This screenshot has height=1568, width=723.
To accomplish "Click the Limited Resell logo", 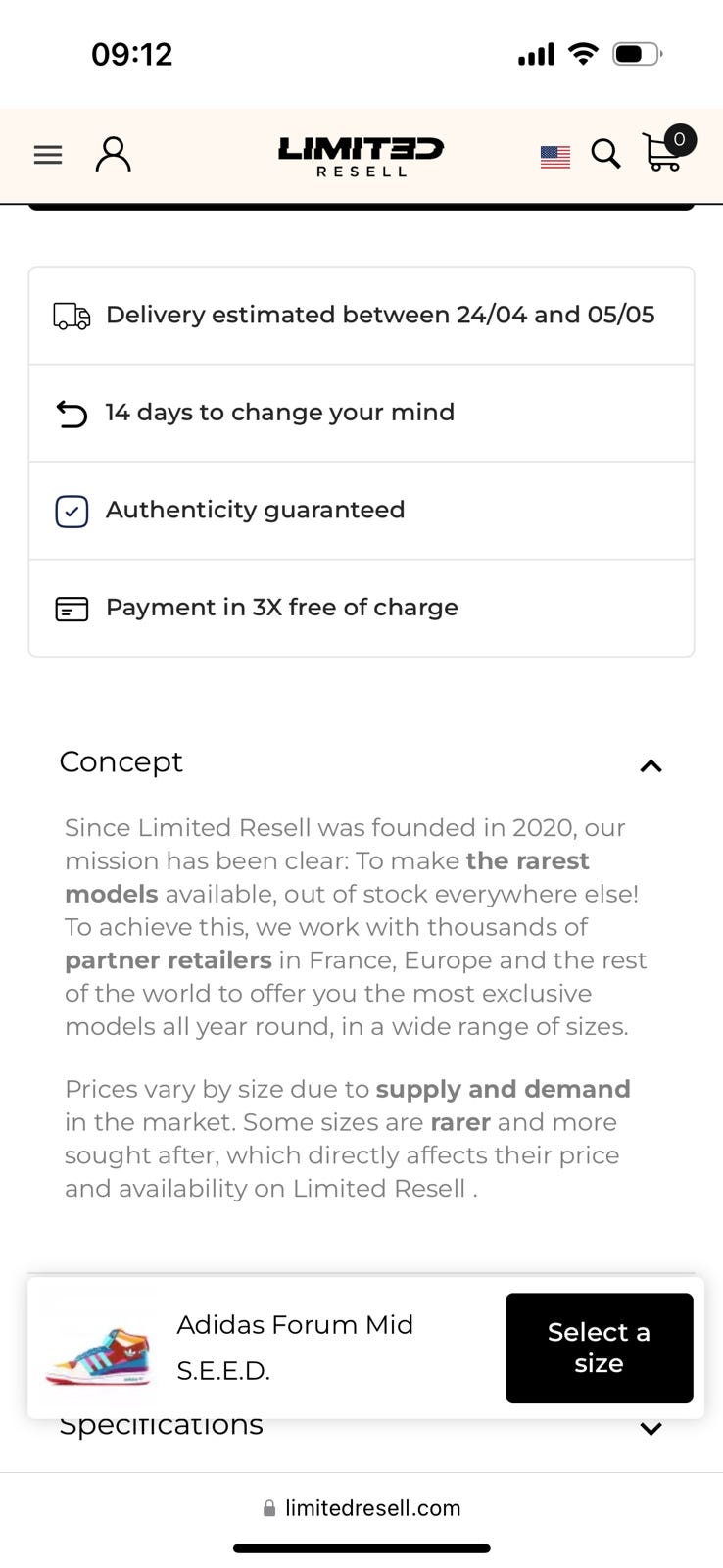I will pos(361,156).
